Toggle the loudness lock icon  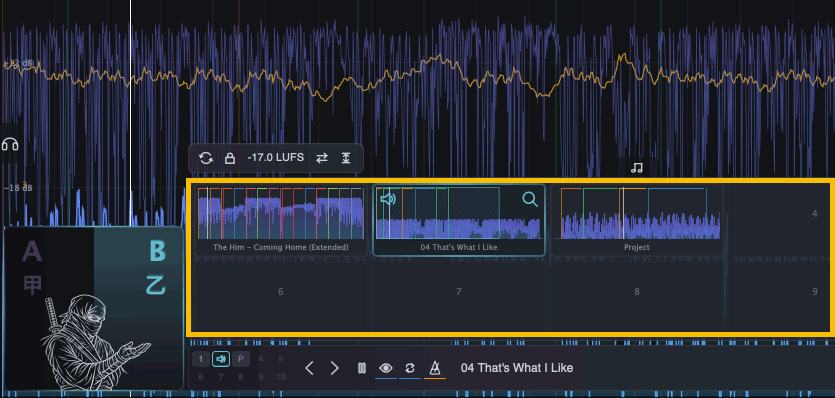point(230,158)
